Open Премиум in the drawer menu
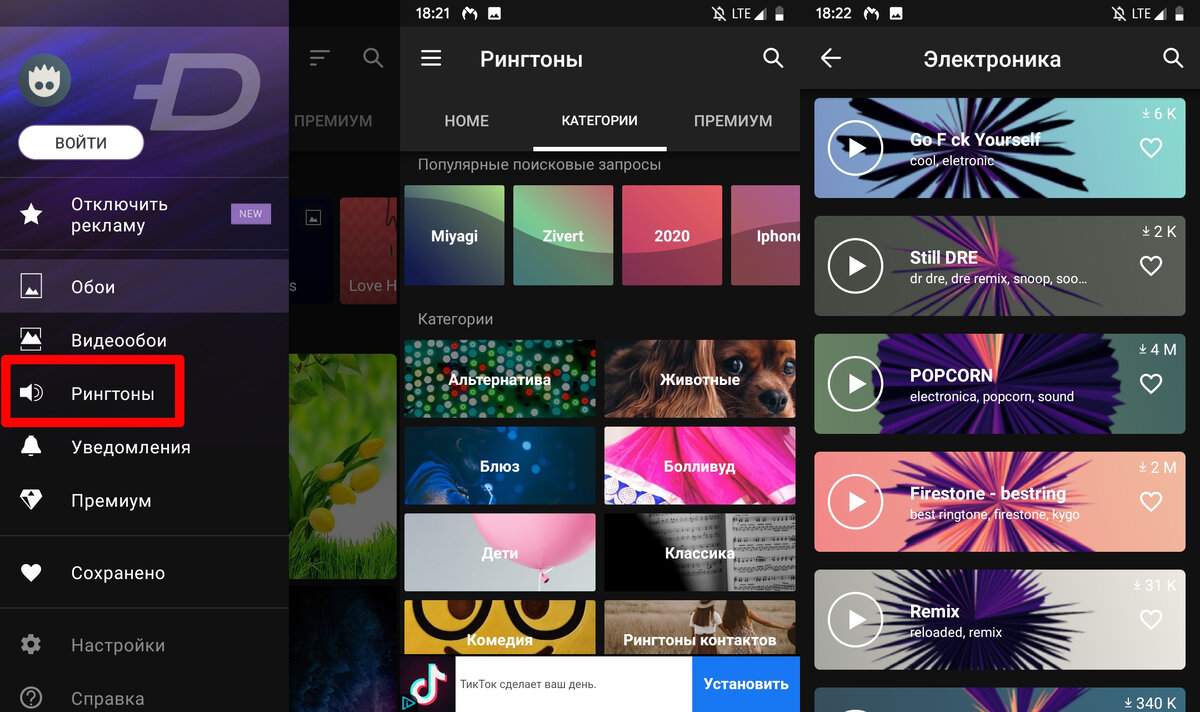 click(x=144, y=500)
